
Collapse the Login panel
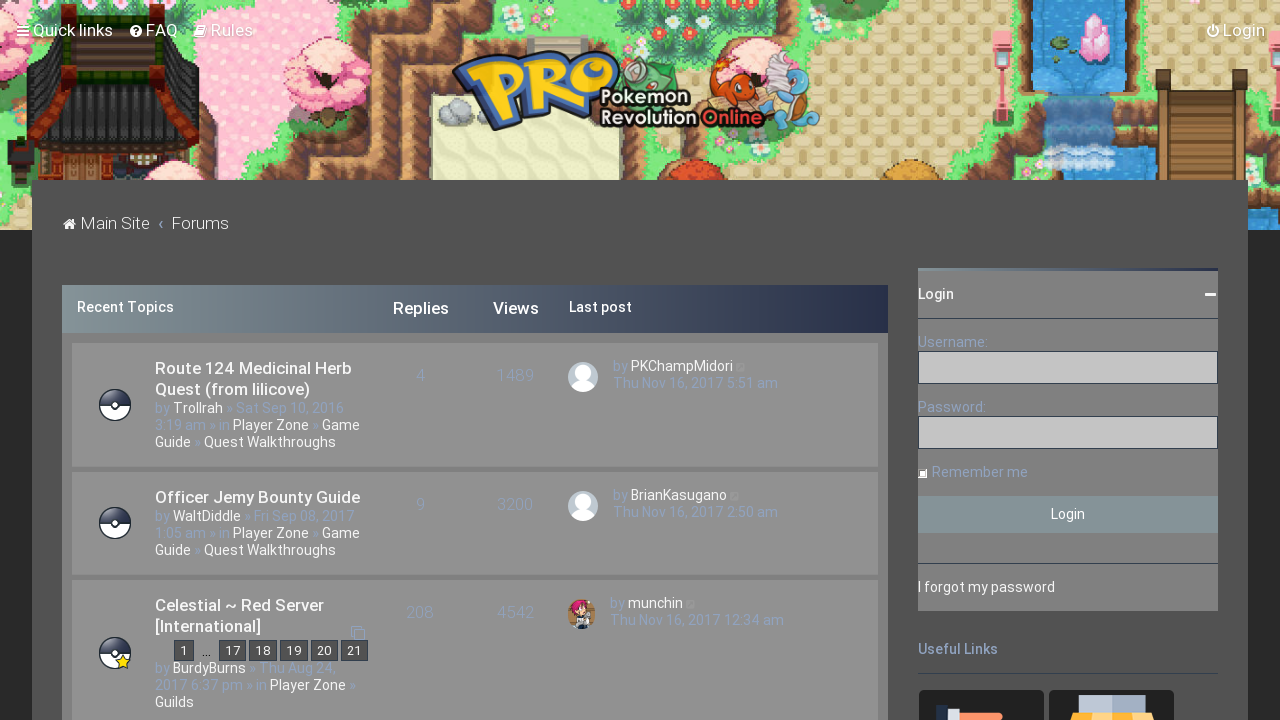pos(1210,294)
